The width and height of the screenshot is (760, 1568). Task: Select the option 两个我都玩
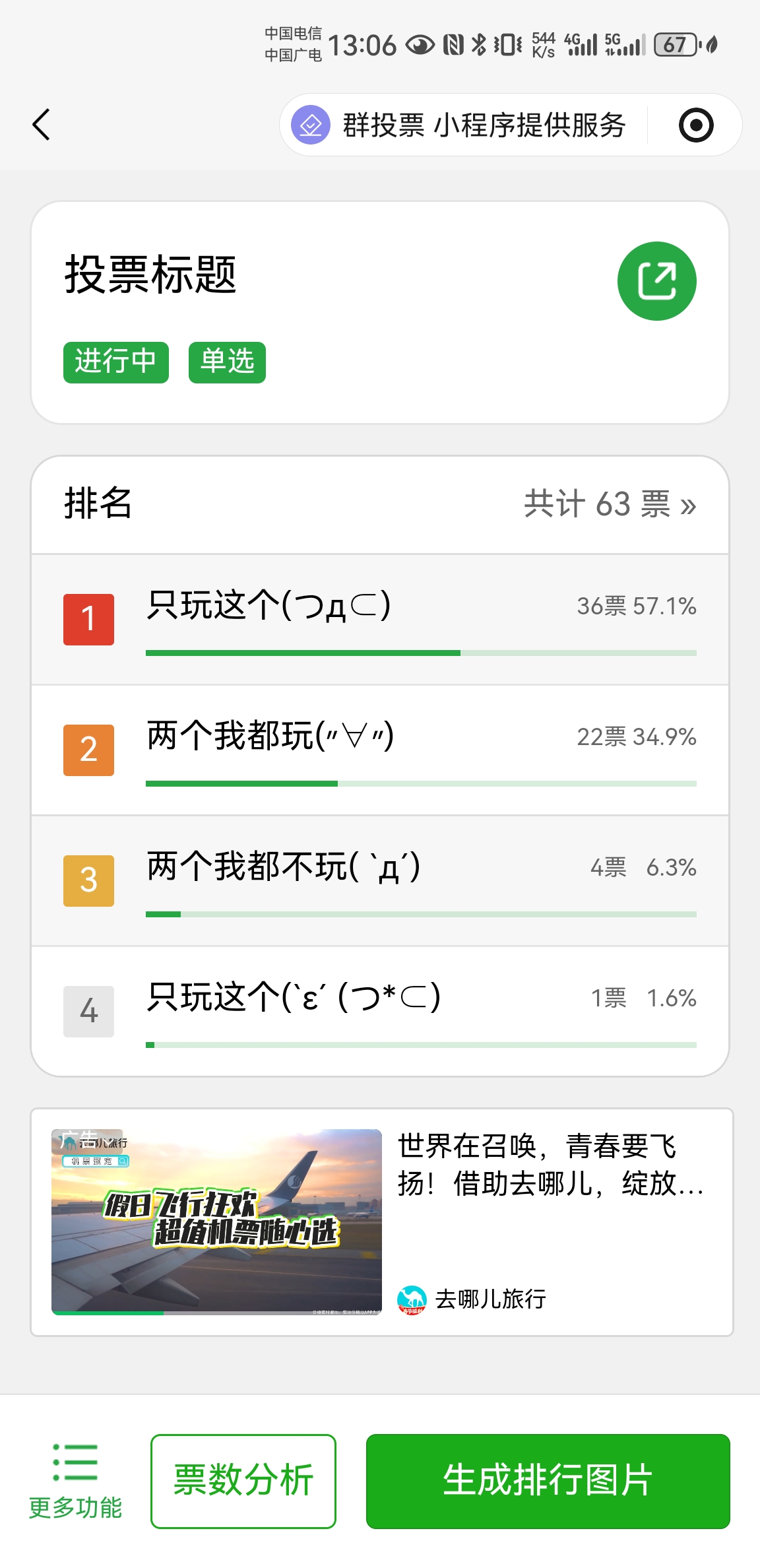[270, 736]
